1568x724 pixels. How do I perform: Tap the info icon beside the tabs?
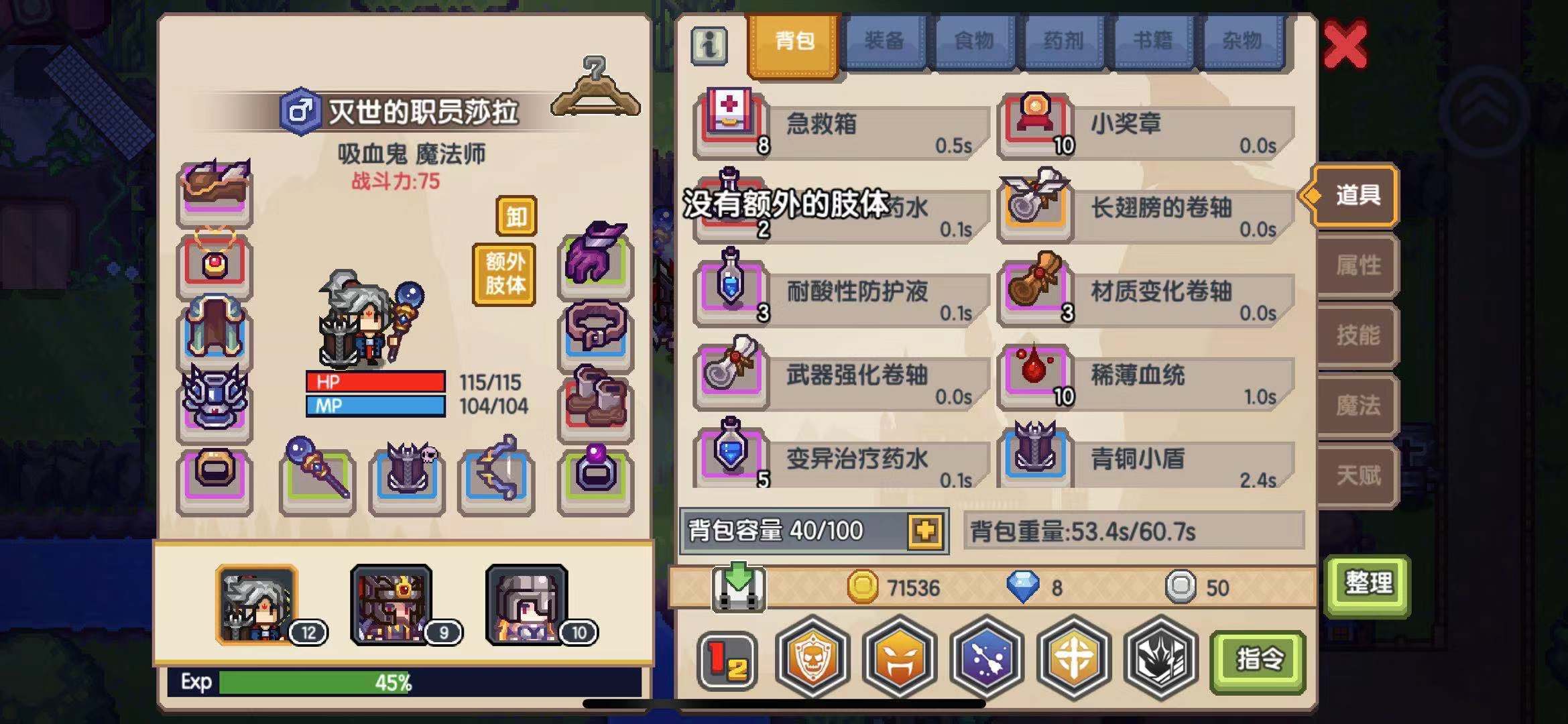[x=709, y=46]
